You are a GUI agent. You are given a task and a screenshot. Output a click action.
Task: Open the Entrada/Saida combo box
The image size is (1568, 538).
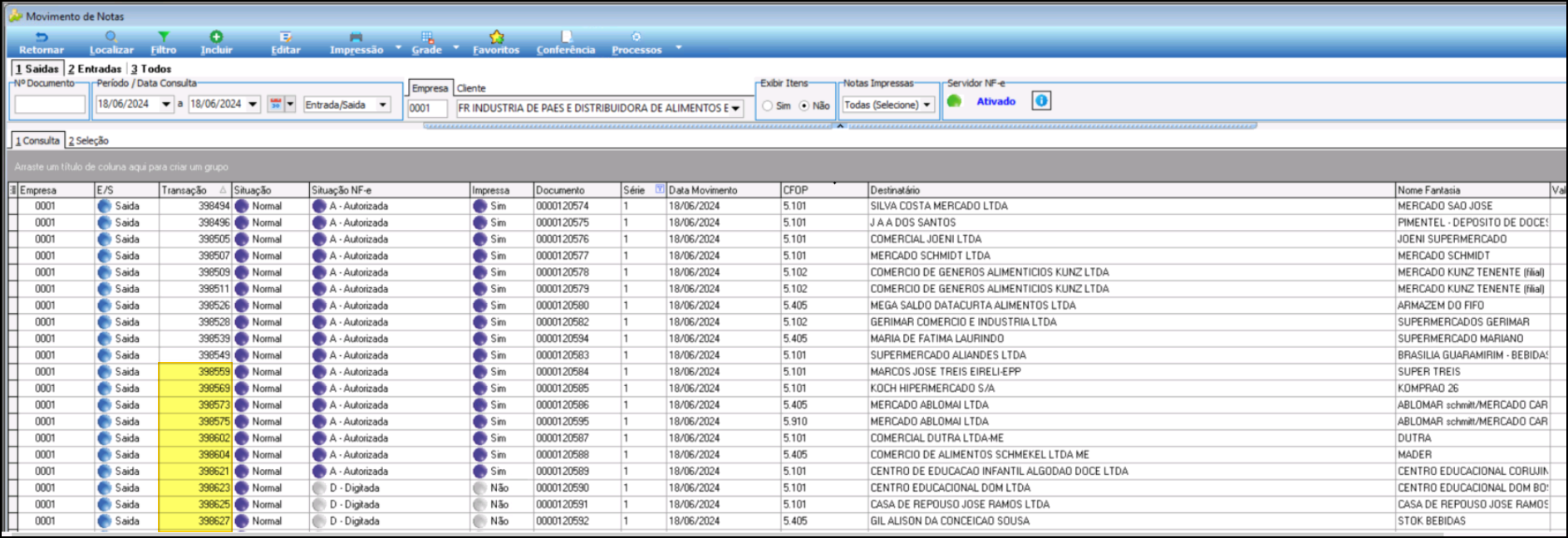347,105
